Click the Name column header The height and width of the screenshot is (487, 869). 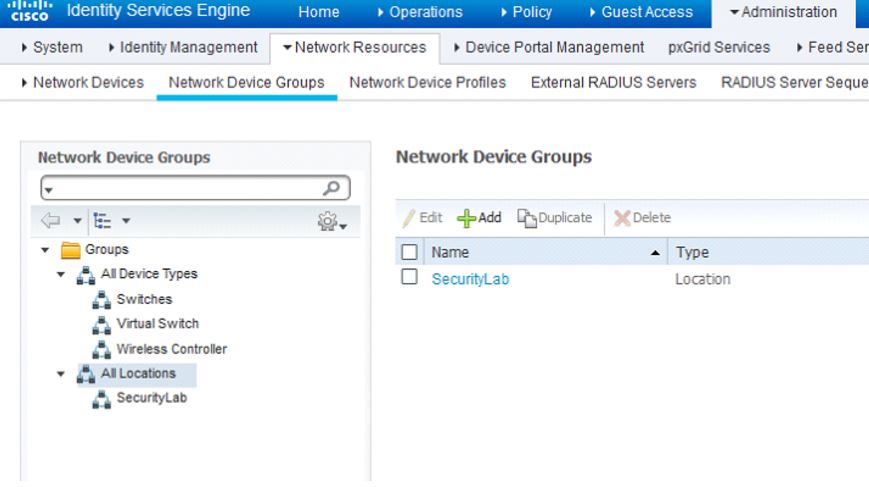coord(450,253)
